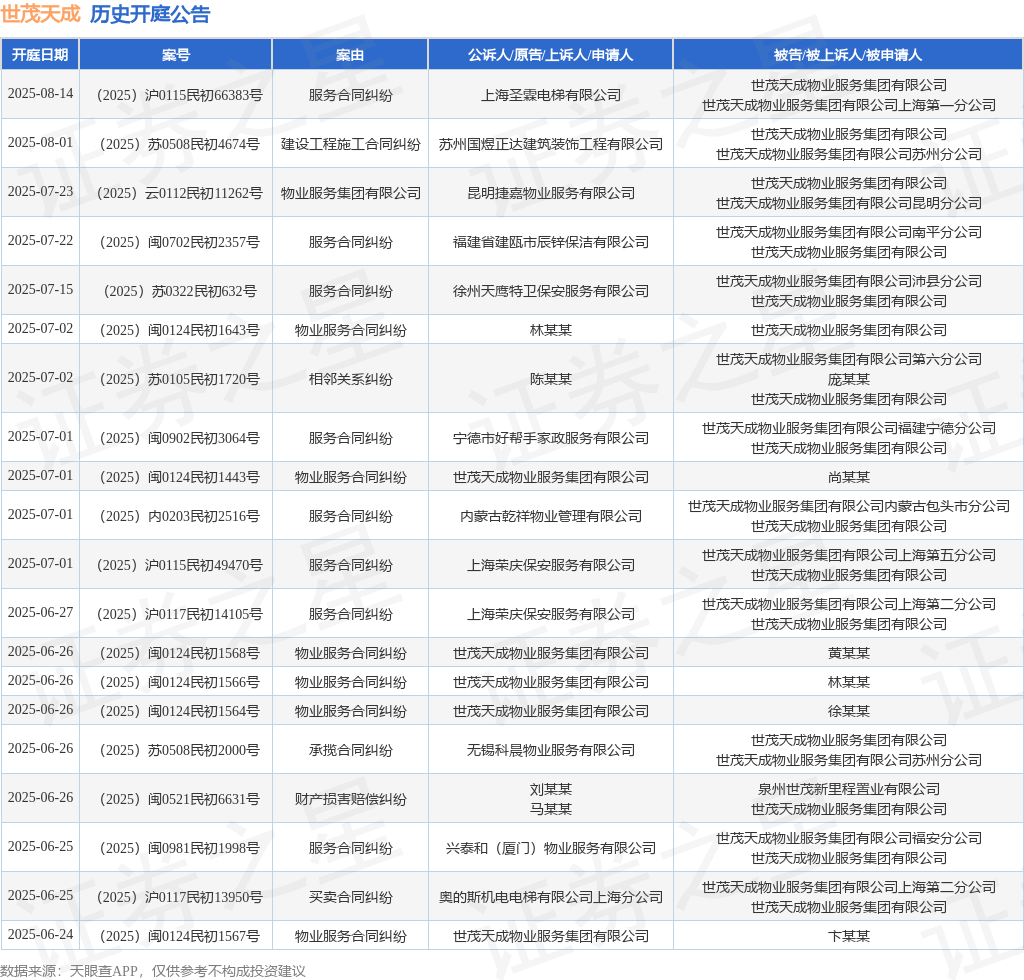
Task: Select plaintiff 徐州天鹰特卫保安服务有限公司
Action: tap(551, 291)
